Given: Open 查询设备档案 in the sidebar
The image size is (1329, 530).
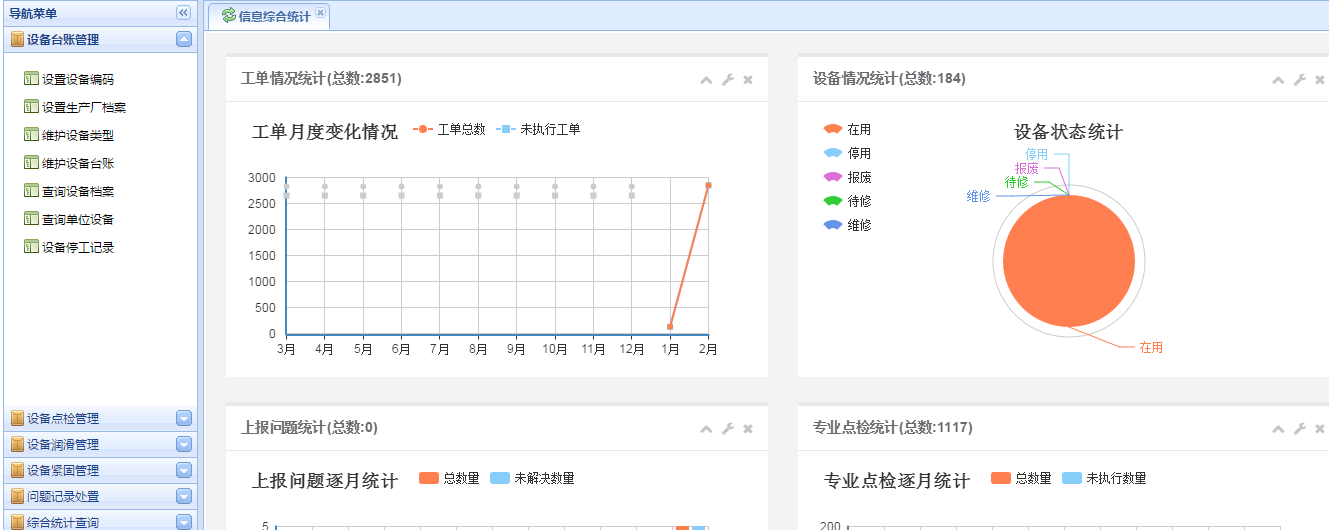Looking at the screenshot, I should coord(77,191).
